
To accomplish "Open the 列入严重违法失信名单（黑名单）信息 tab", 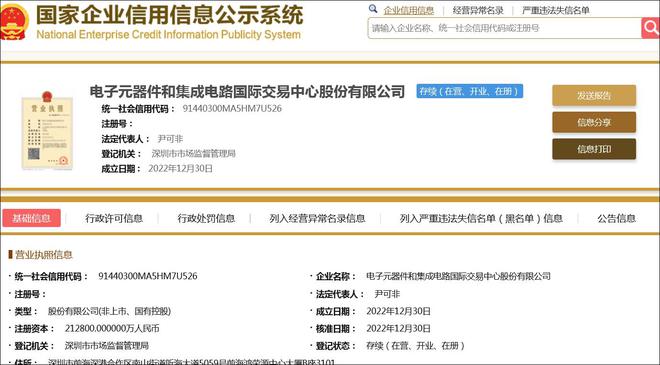I will pos(481,218).
